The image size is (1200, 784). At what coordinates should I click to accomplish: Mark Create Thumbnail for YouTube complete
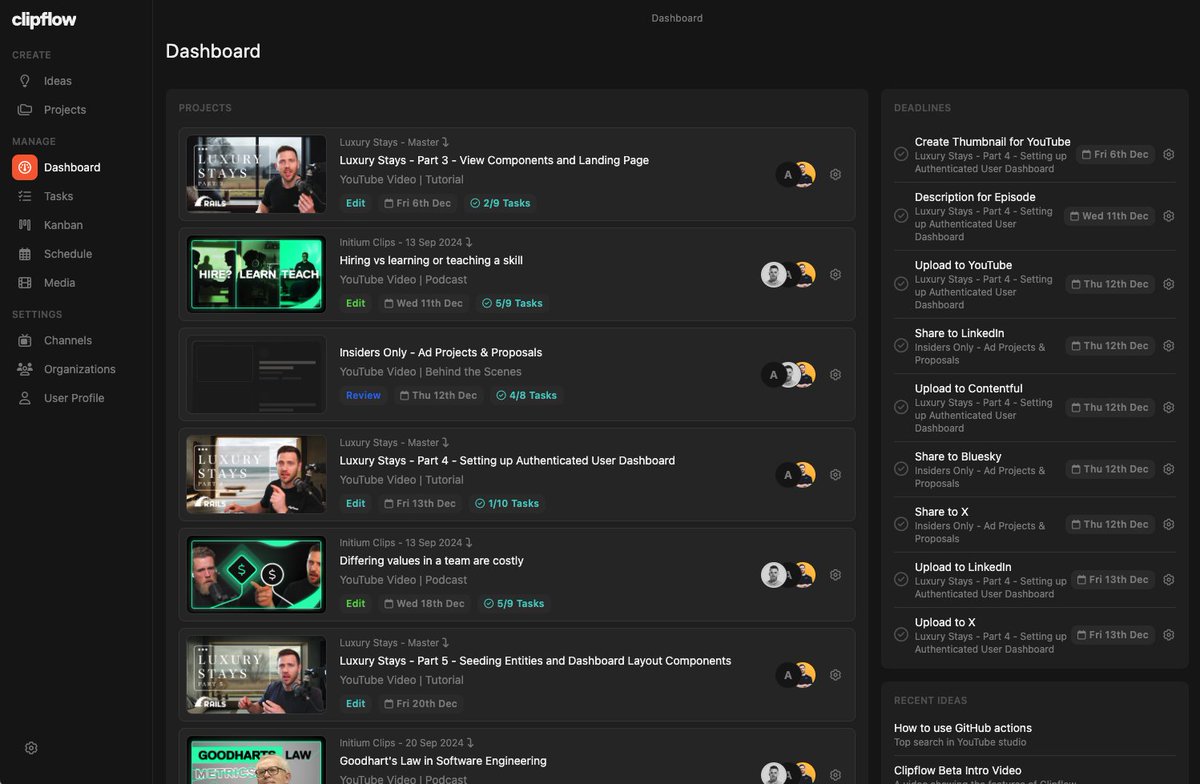click(x=901, y=154)
